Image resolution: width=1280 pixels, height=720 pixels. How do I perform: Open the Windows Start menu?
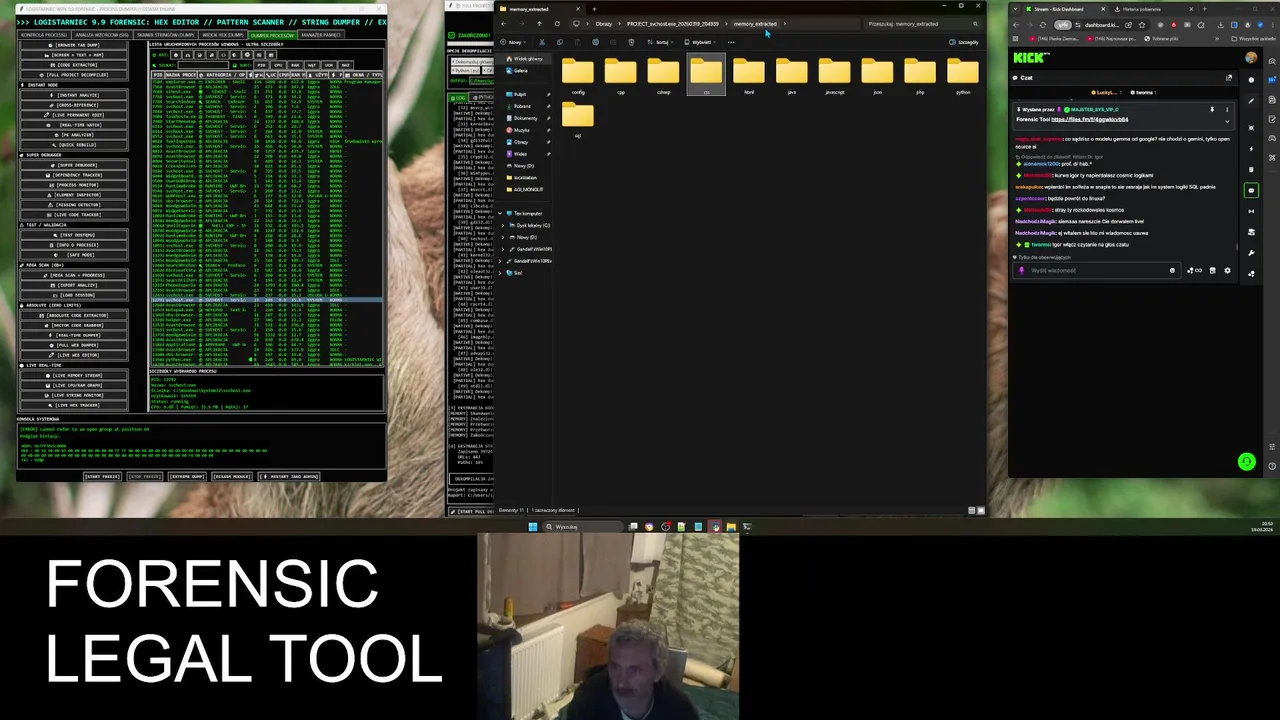[533, 527]
